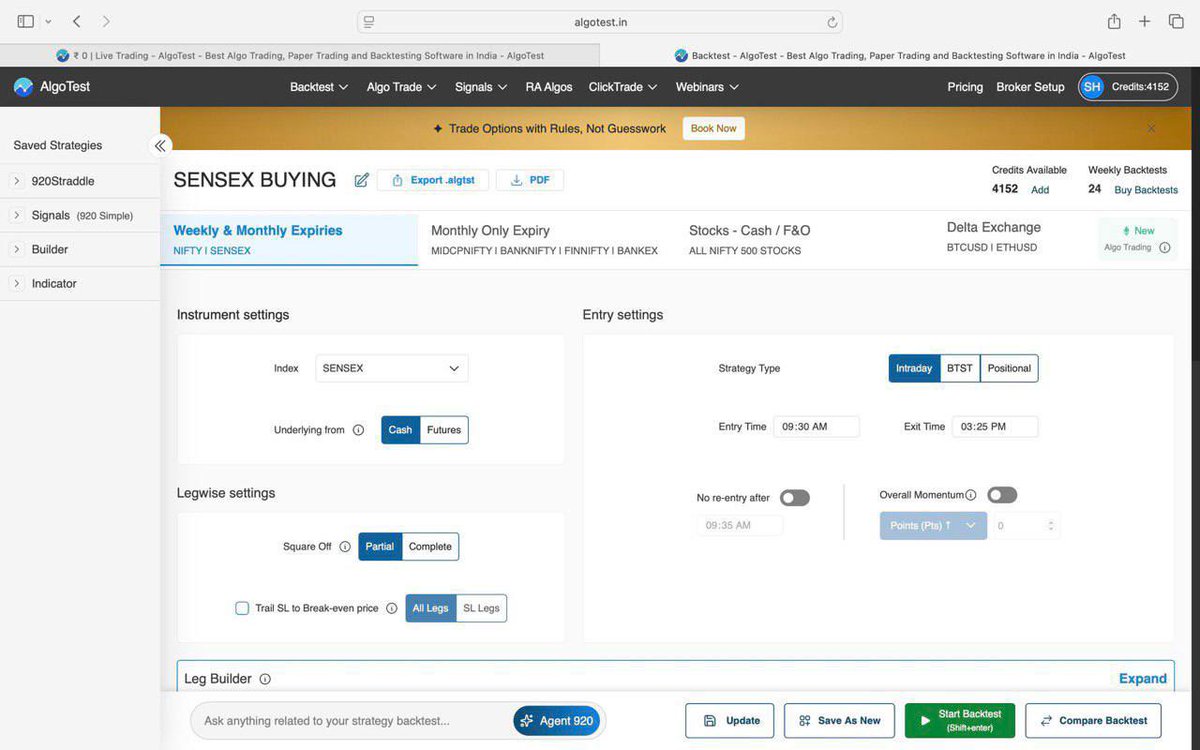Image resolution: width=1200 pixels, height=750 pixels.
Task: Expand Signals saved strategies
Action: pyautogui.click(x=17, y=215)
